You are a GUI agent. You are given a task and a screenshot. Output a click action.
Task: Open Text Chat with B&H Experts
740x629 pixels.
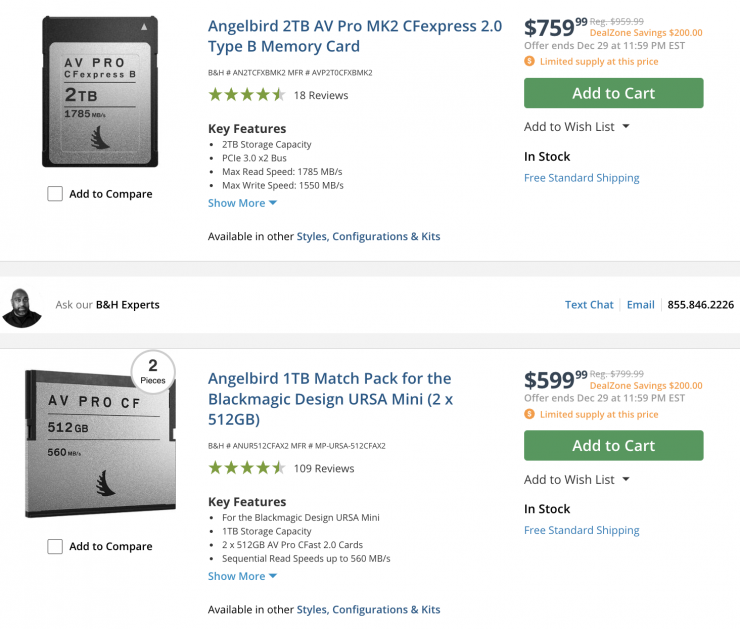pos(589,305)
